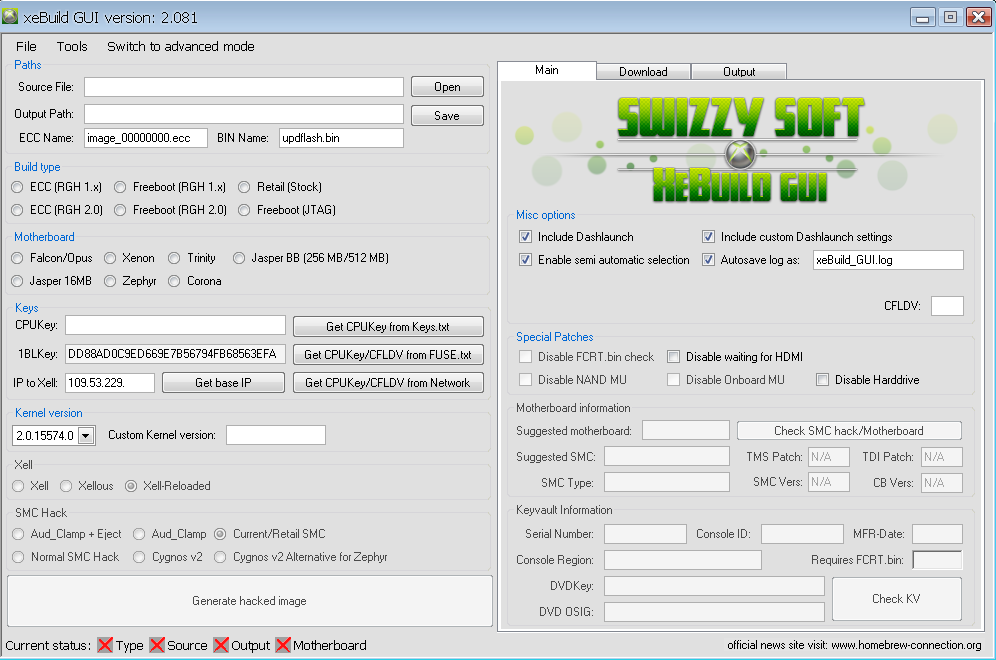Click the red X Output status icon
Viewport: 996px width, 660px height.
coord(221,645)
